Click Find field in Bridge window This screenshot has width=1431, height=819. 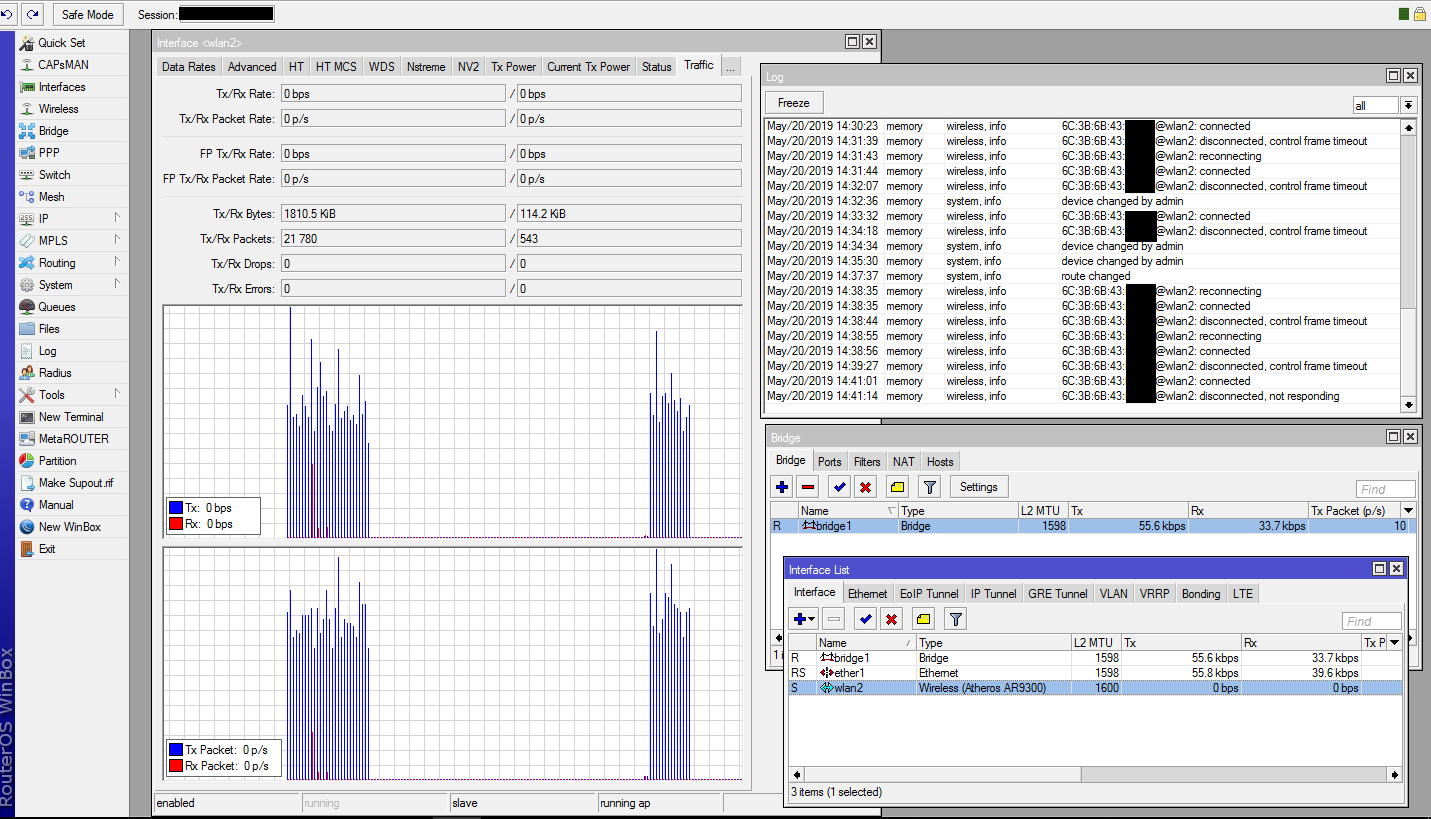1386,489
